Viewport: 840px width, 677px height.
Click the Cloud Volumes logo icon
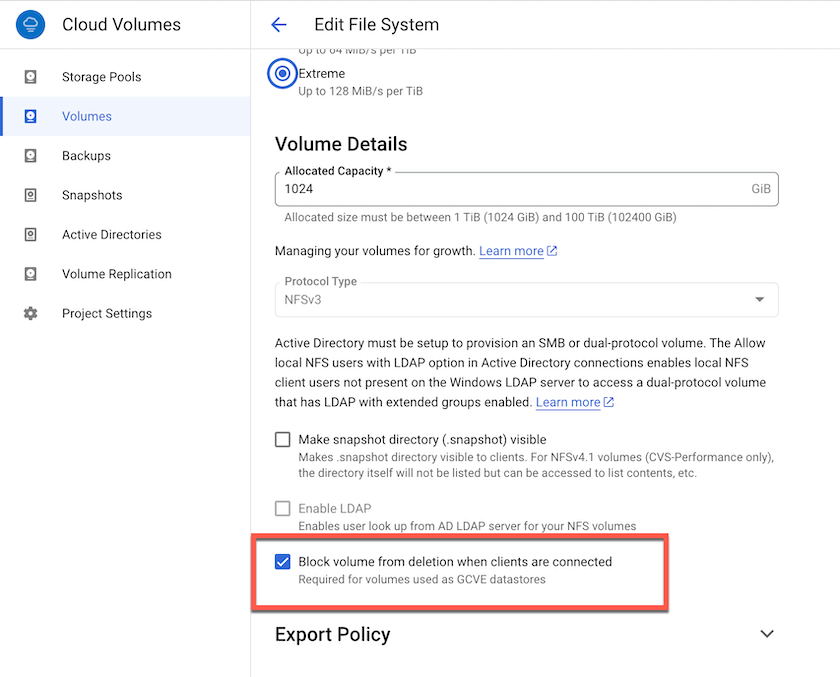[x=31, y=24]
